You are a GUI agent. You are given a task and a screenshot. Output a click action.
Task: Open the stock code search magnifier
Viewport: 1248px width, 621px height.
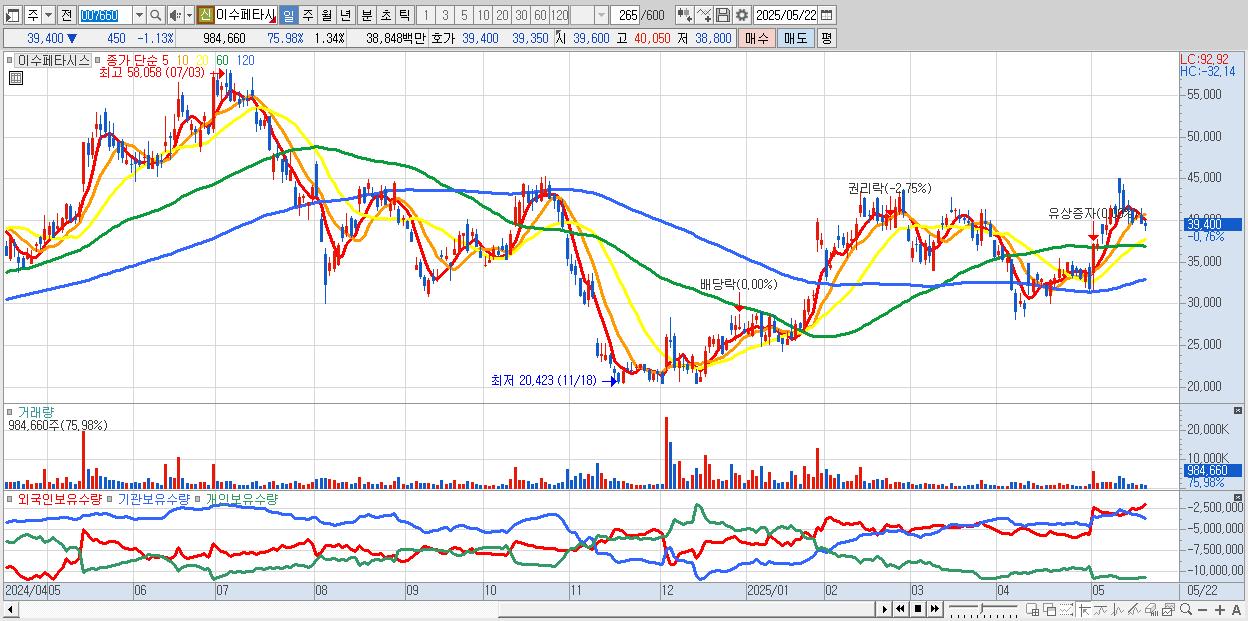[156, 15]
